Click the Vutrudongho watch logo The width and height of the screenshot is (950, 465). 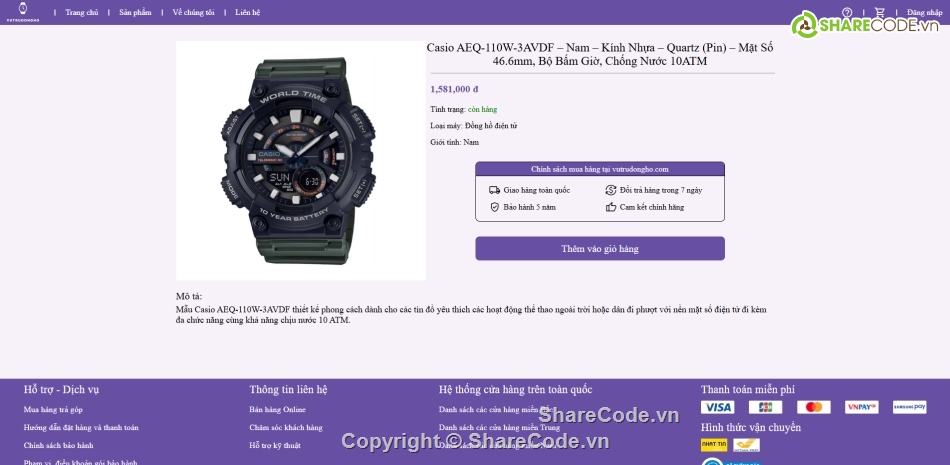pyautogui.click(x=23, y=12)
